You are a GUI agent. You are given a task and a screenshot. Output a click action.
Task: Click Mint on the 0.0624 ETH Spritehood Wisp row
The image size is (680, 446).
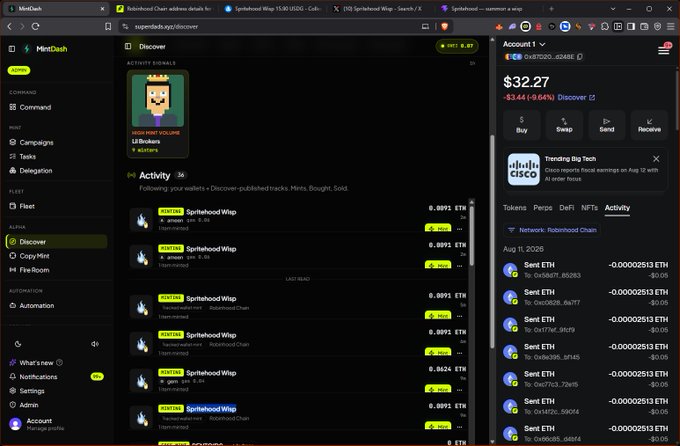click(438, 389)
